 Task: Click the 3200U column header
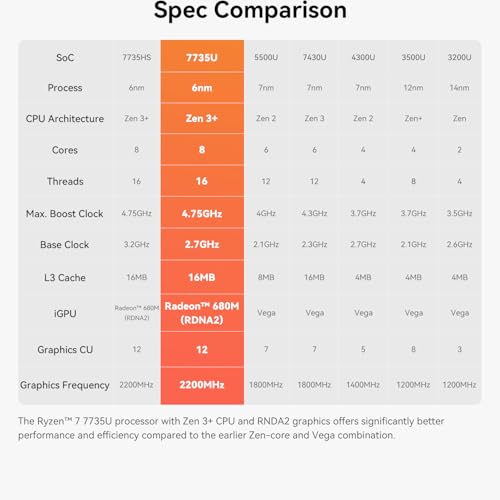459,57
